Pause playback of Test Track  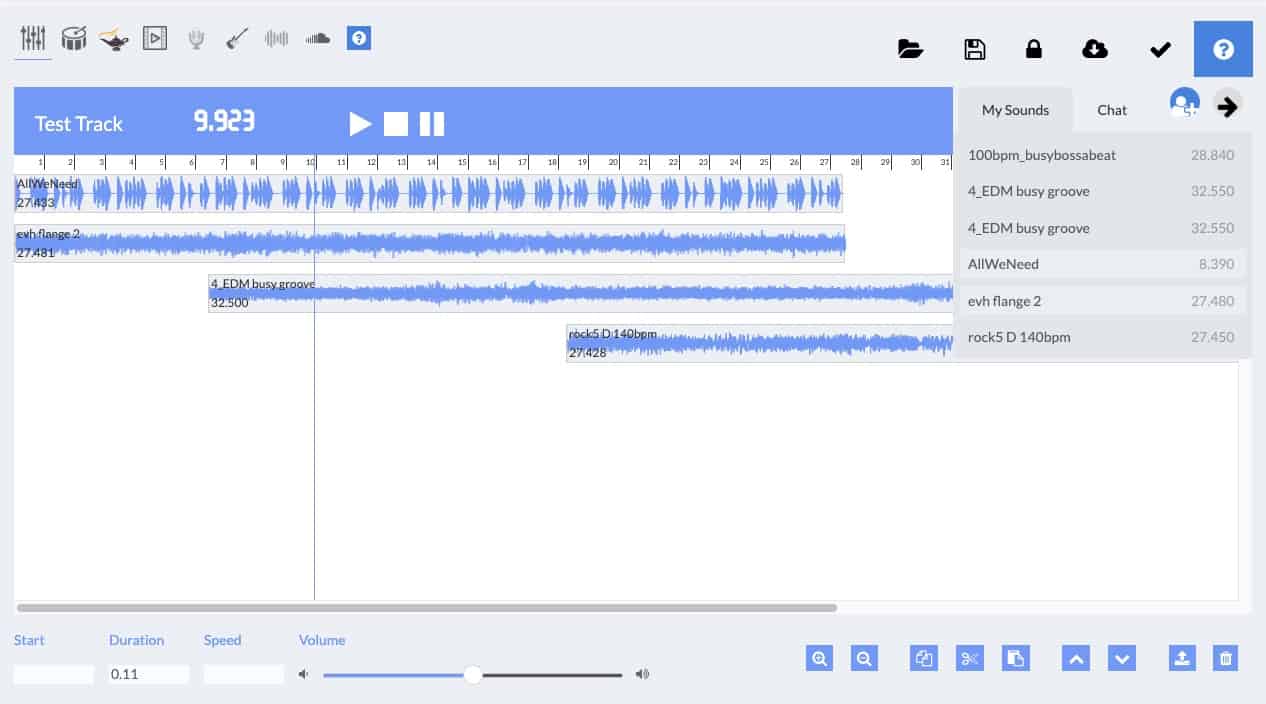click(431, 123)
